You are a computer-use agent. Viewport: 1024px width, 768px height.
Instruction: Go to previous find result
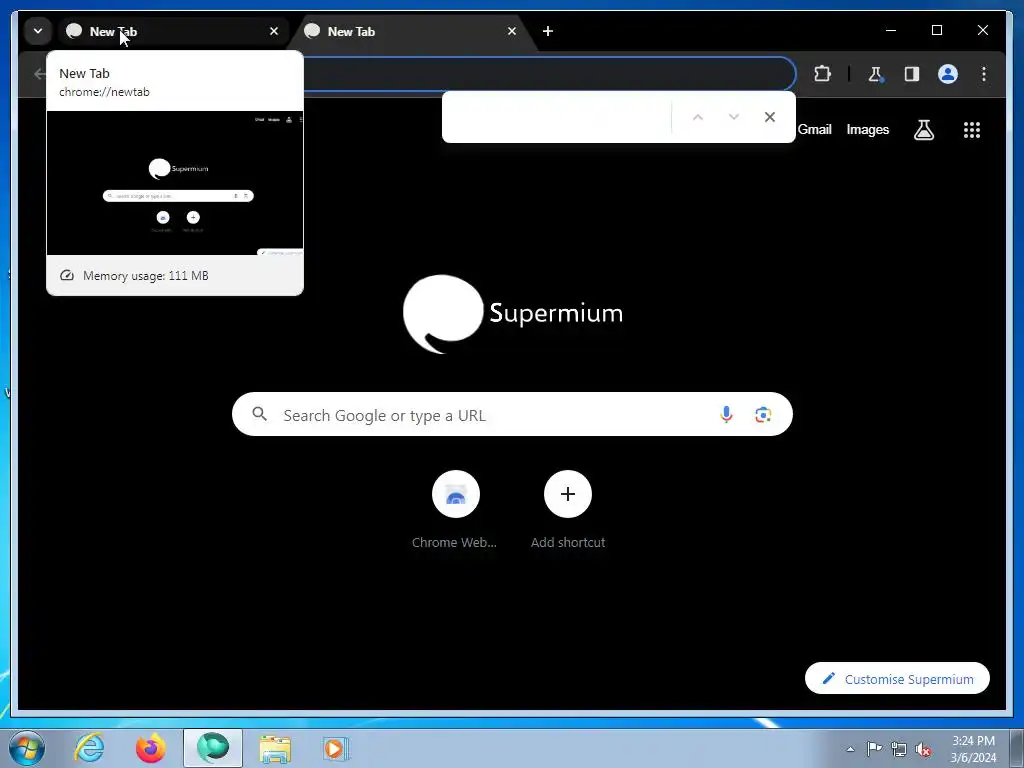pos(697,117)
